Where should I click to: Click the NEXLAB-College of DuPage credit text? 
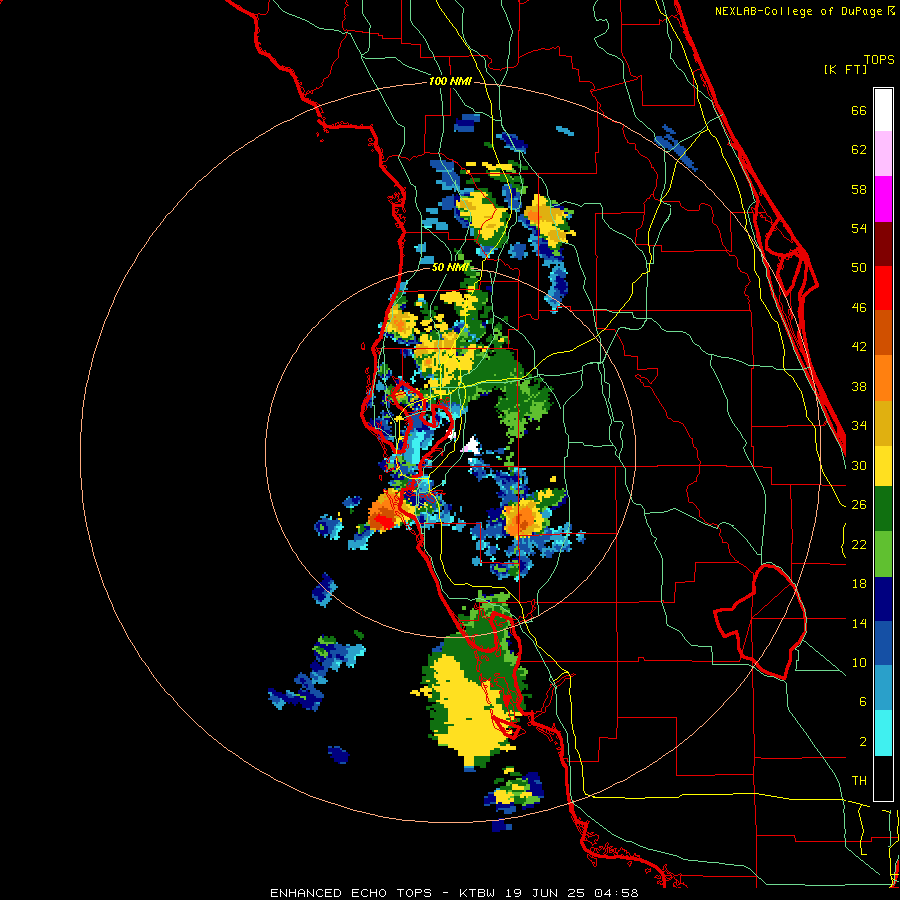pyautogui.click(x=804, y=11)
